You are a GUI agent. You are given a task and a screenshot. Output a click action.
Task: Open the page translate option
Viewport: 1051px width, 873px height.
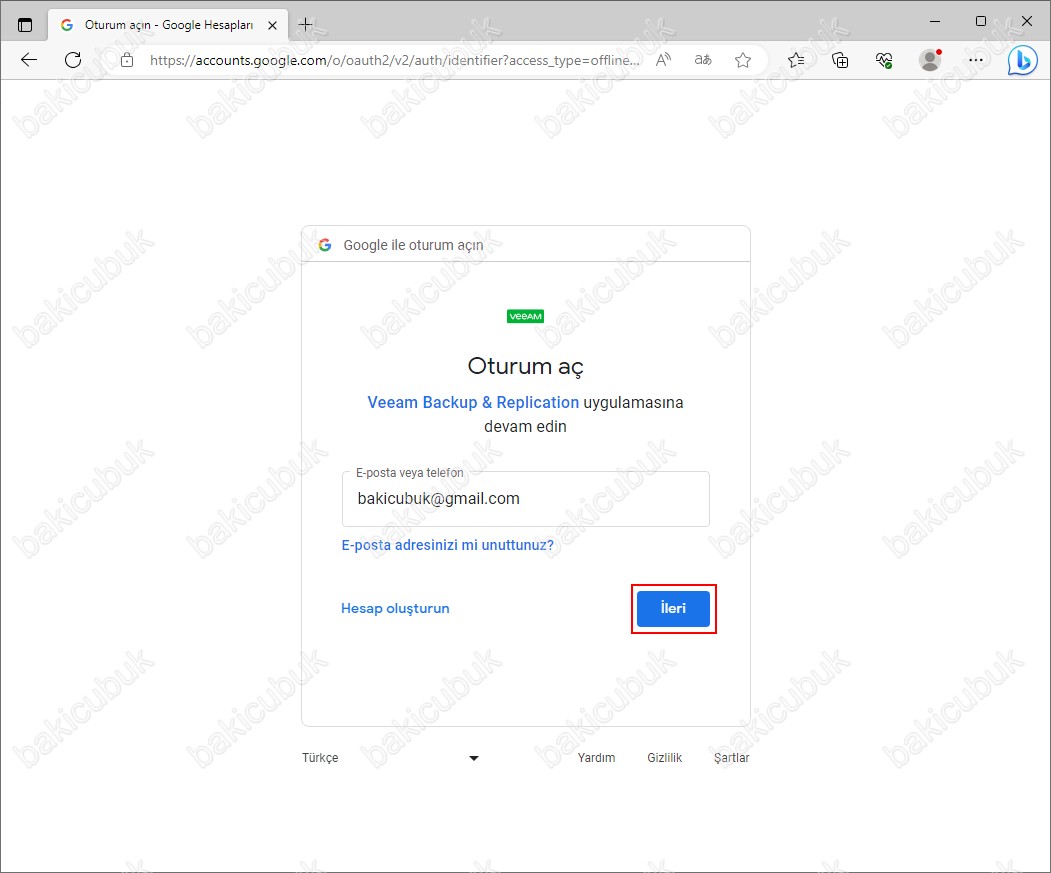(x=702, y=60)
